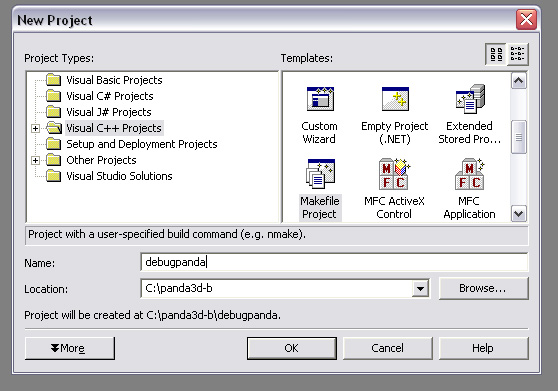Click the Other Projects folder icon
Image resolution: width=558 pixels, height=391 pixels.
coord(54,160)
